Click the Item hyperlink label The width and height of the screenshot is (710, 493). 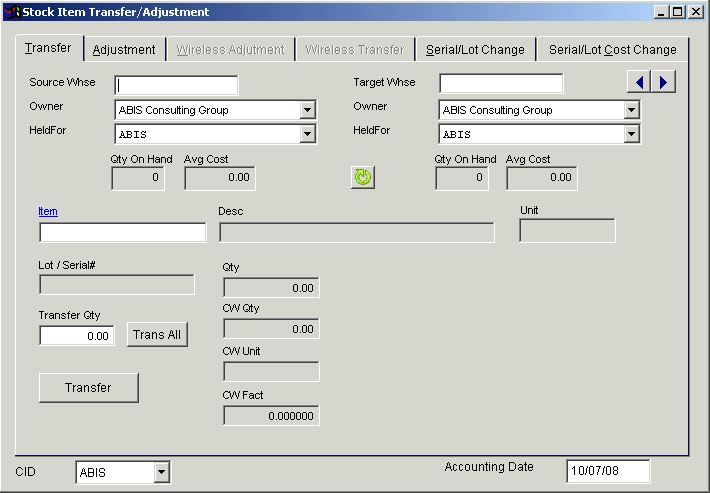(x=48, y=211)
